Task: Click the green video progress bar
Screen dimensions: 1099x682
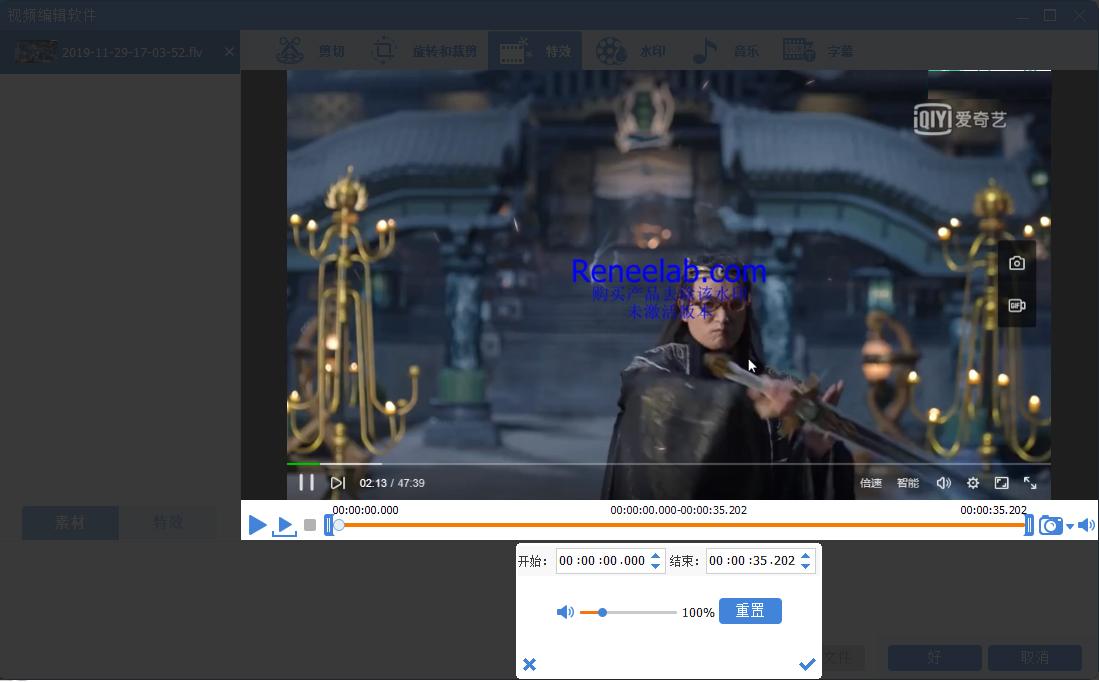Action: (303, 463)
